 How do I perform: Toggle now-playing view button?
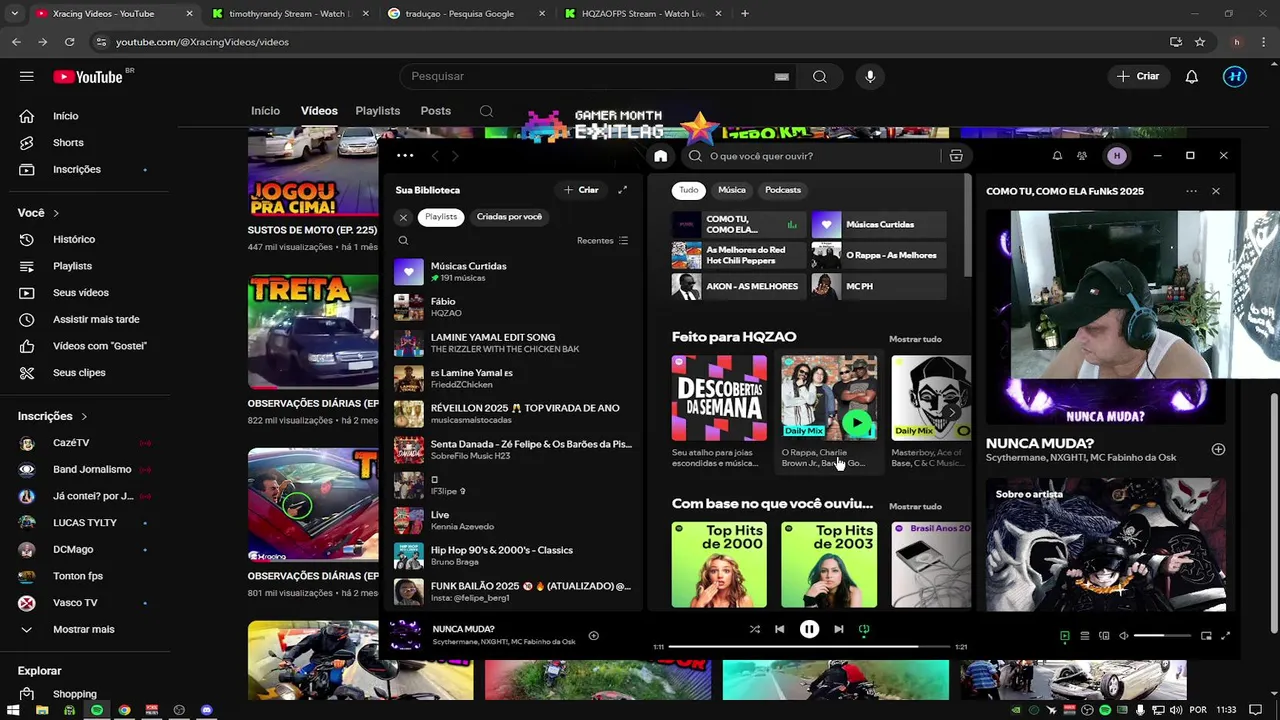pos(1065,636)
